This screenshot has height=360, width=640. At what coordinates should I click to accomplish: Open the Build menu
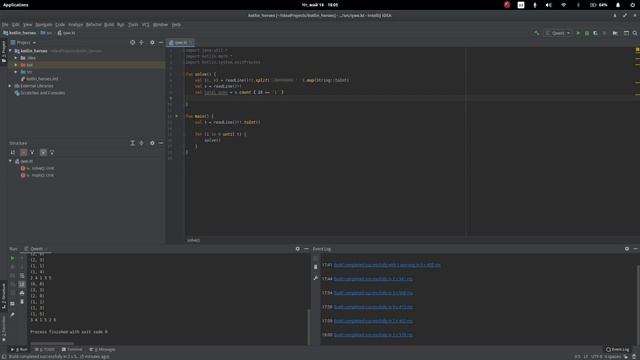[x=109, y=24]
